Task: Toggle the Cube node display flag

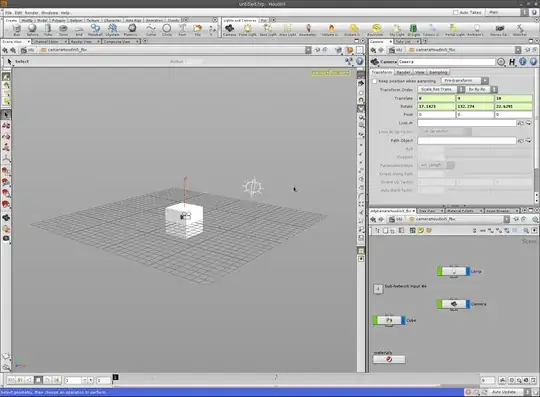Action: 403,320
